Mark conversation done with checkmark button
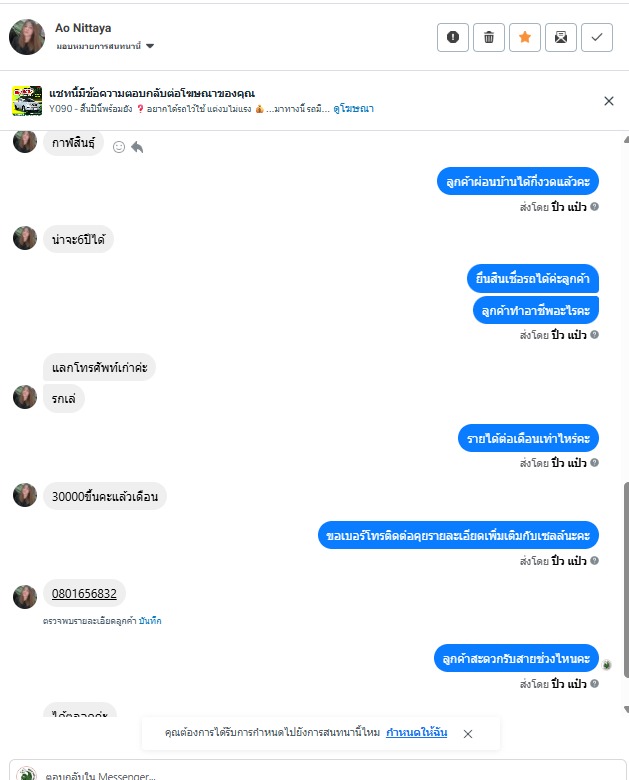The image size is (629, 780). coord(597,37)
